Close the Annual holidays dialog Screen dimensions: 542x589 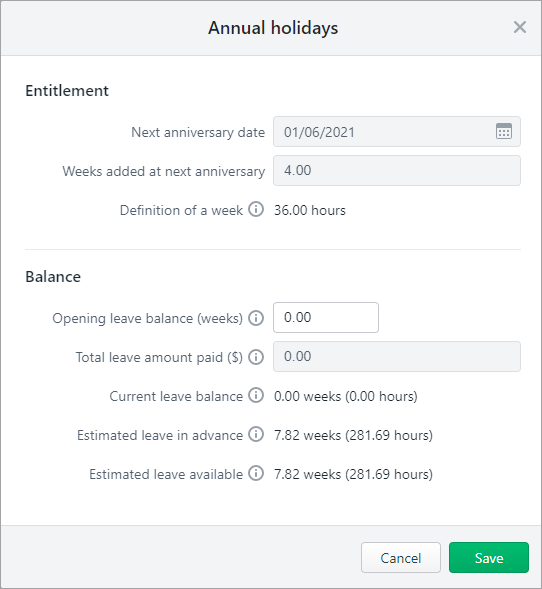click(x=520, y=27)
